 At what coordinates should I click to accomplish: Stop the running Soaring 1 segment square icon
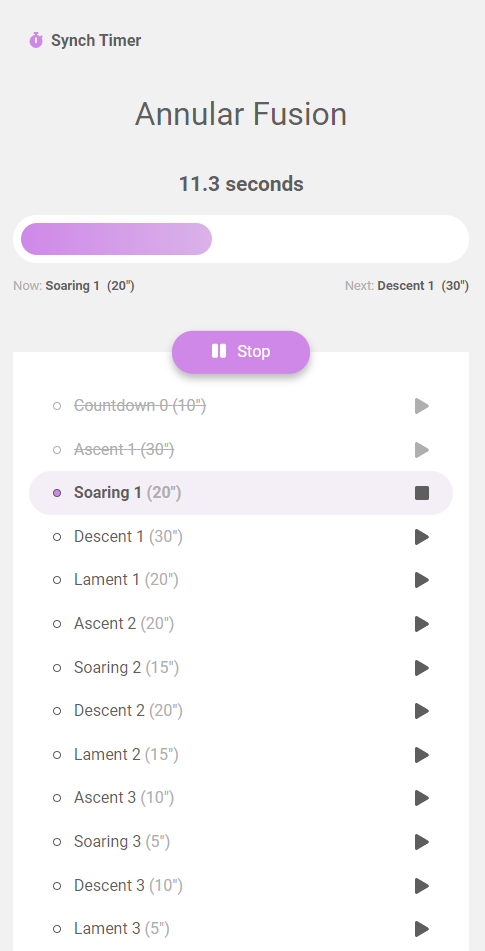coord(422,493)
